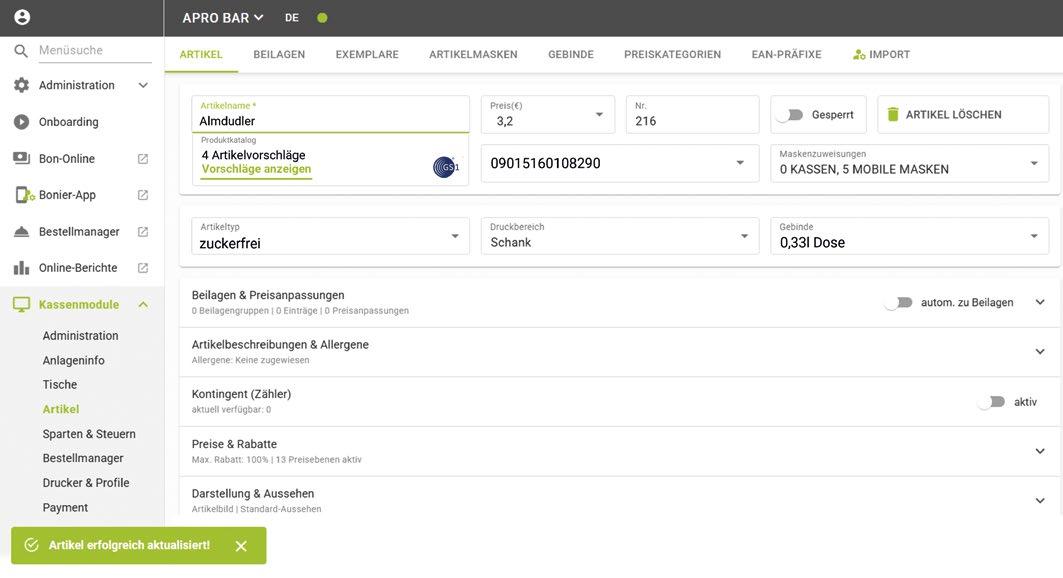Screen dimensions: 1063x578
Task: Activate the Kontingent aktiv toggle
Action: pyautogui.click(x=991, y=402)
